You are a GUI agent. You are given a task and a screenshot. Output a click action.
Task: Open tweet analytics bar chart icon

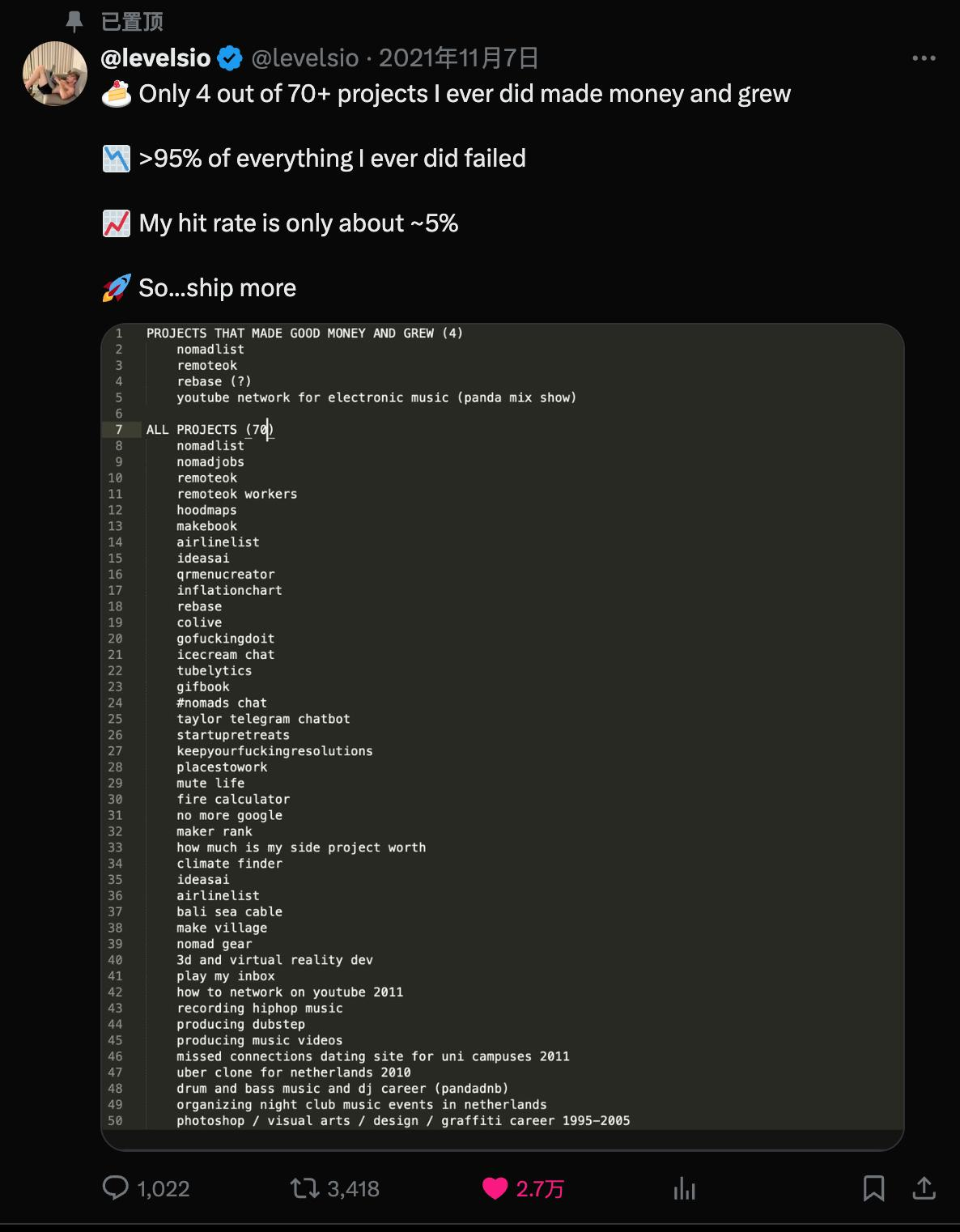pos(685,1188)
